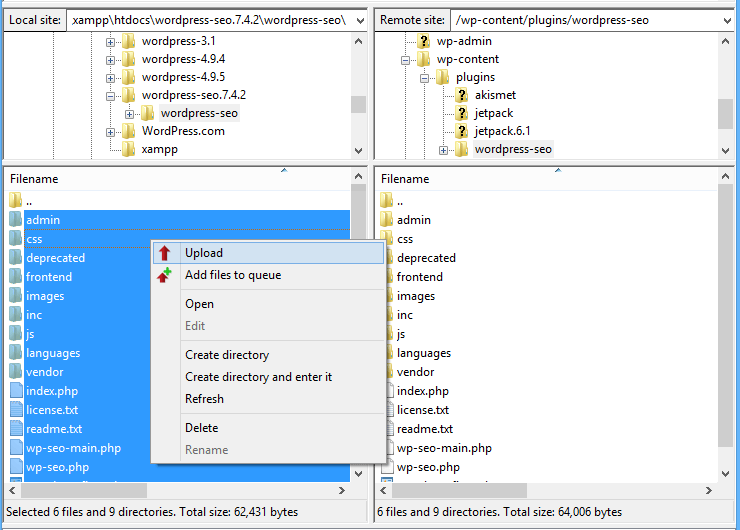740x530 pixels.
Task: Click the Local site path field
Action: pyautogui.click(x=210, y=20)
